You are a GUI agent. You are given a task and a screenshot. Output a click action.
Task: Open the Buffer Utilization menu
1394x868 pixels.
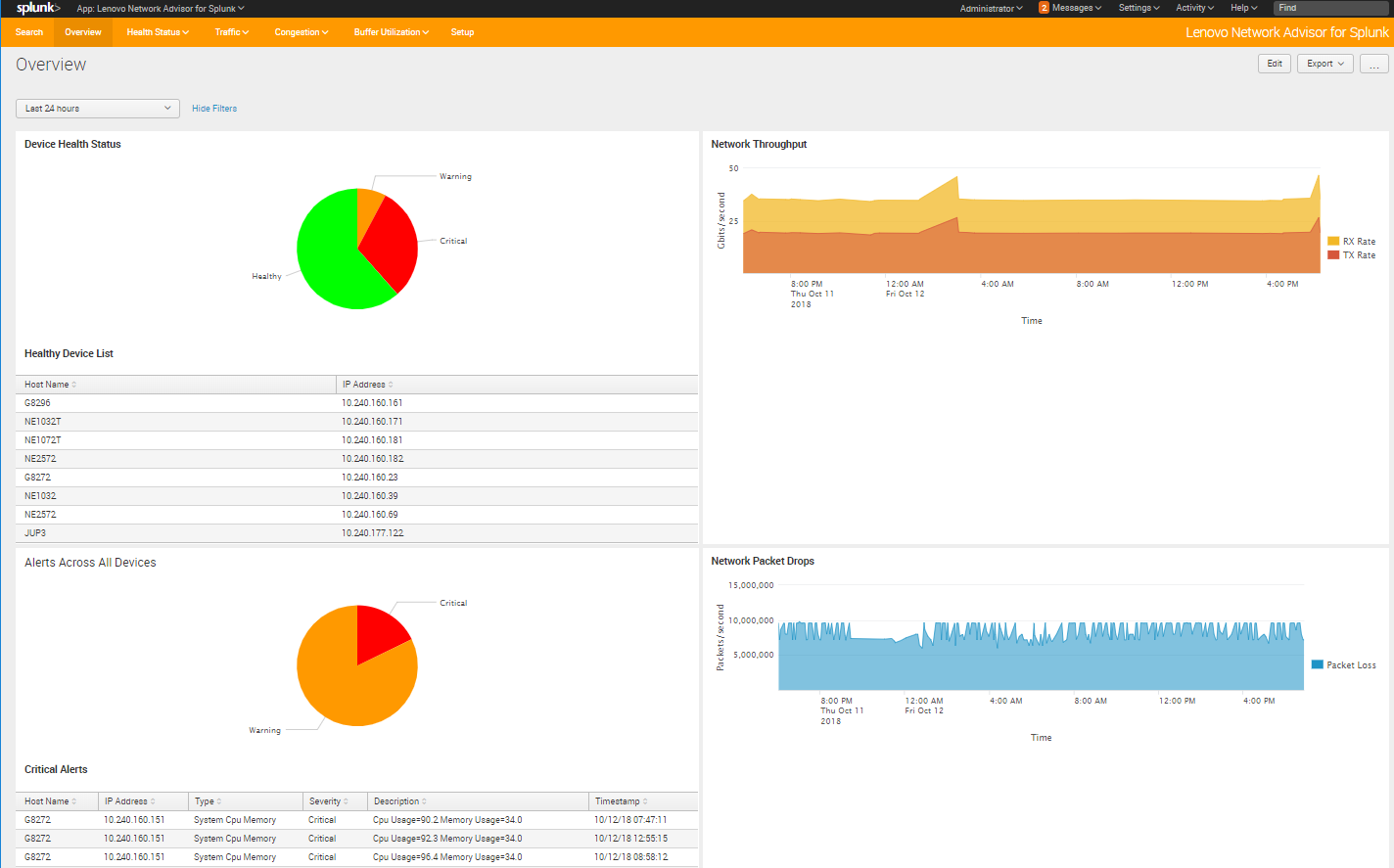click(392, 32)
